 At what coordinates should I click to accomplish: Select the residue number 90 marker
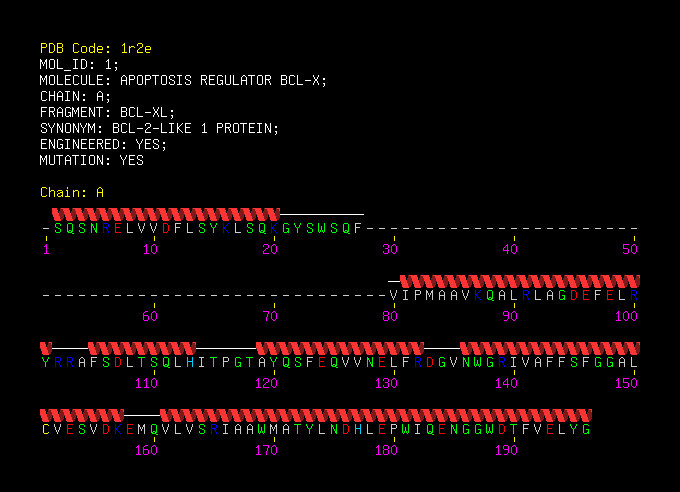click(x=510, y=316)
